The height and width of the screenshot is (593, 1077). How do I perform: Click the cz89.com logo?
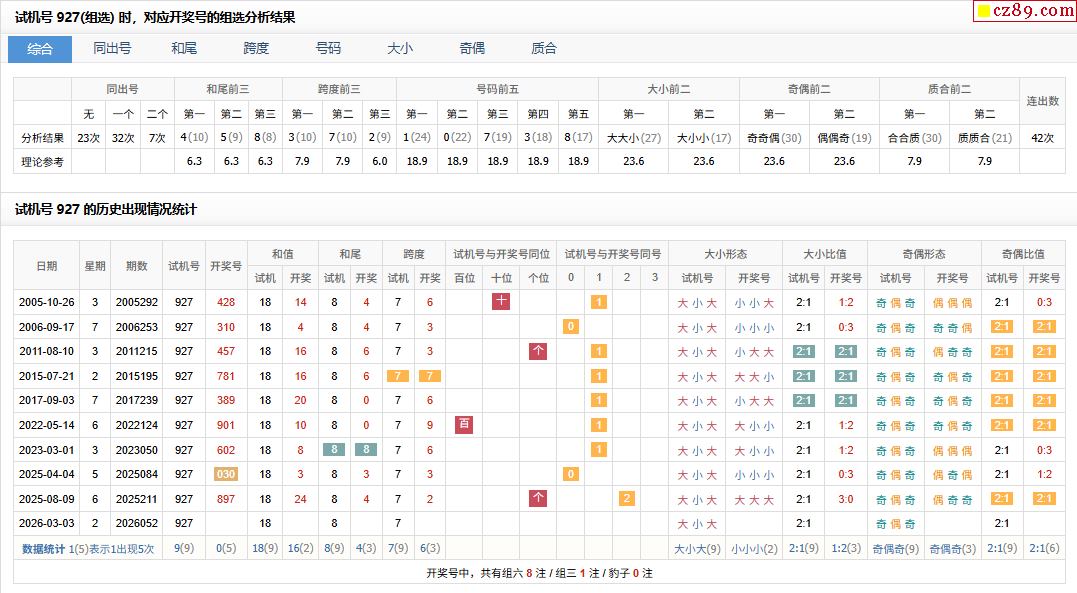[x=1025, y=11]
